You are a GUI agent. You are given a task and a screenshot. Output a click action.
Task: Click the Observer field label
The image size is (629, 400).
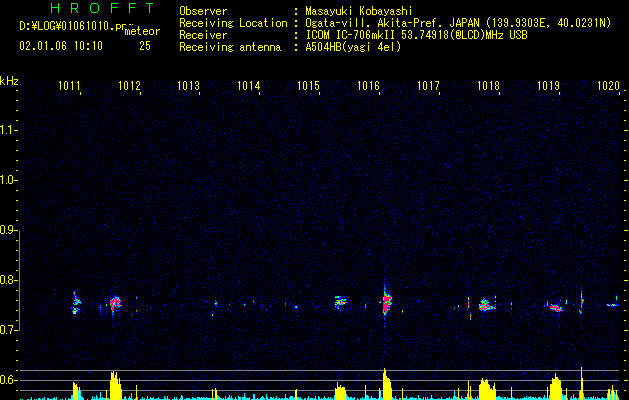click(203, 11)
